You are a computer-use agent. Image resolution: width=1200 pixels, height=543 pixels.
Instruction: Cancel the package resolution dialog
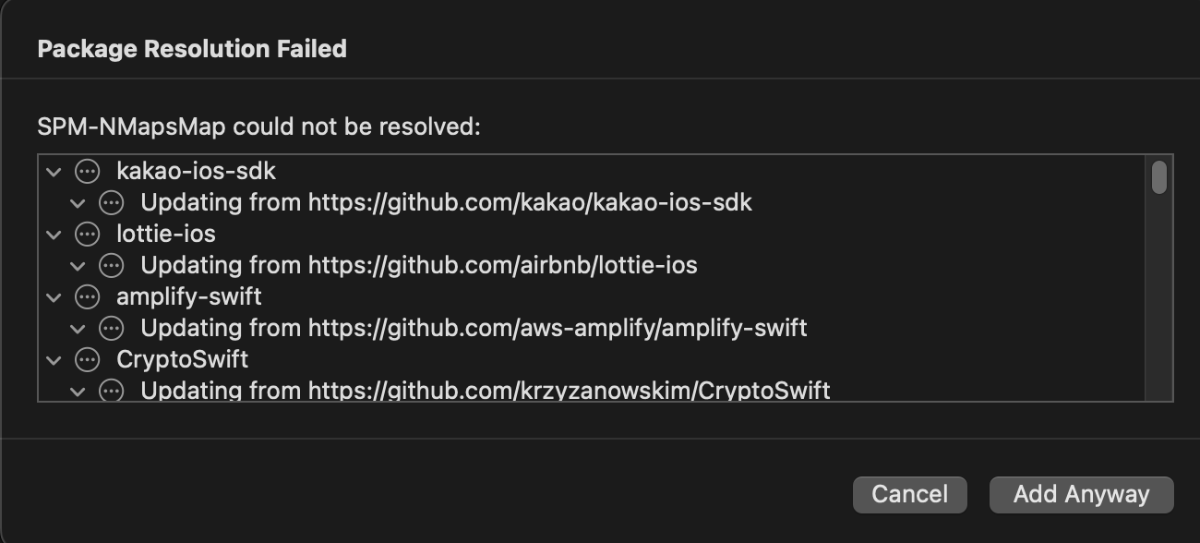pyautogui.click(x=910, y=494)
